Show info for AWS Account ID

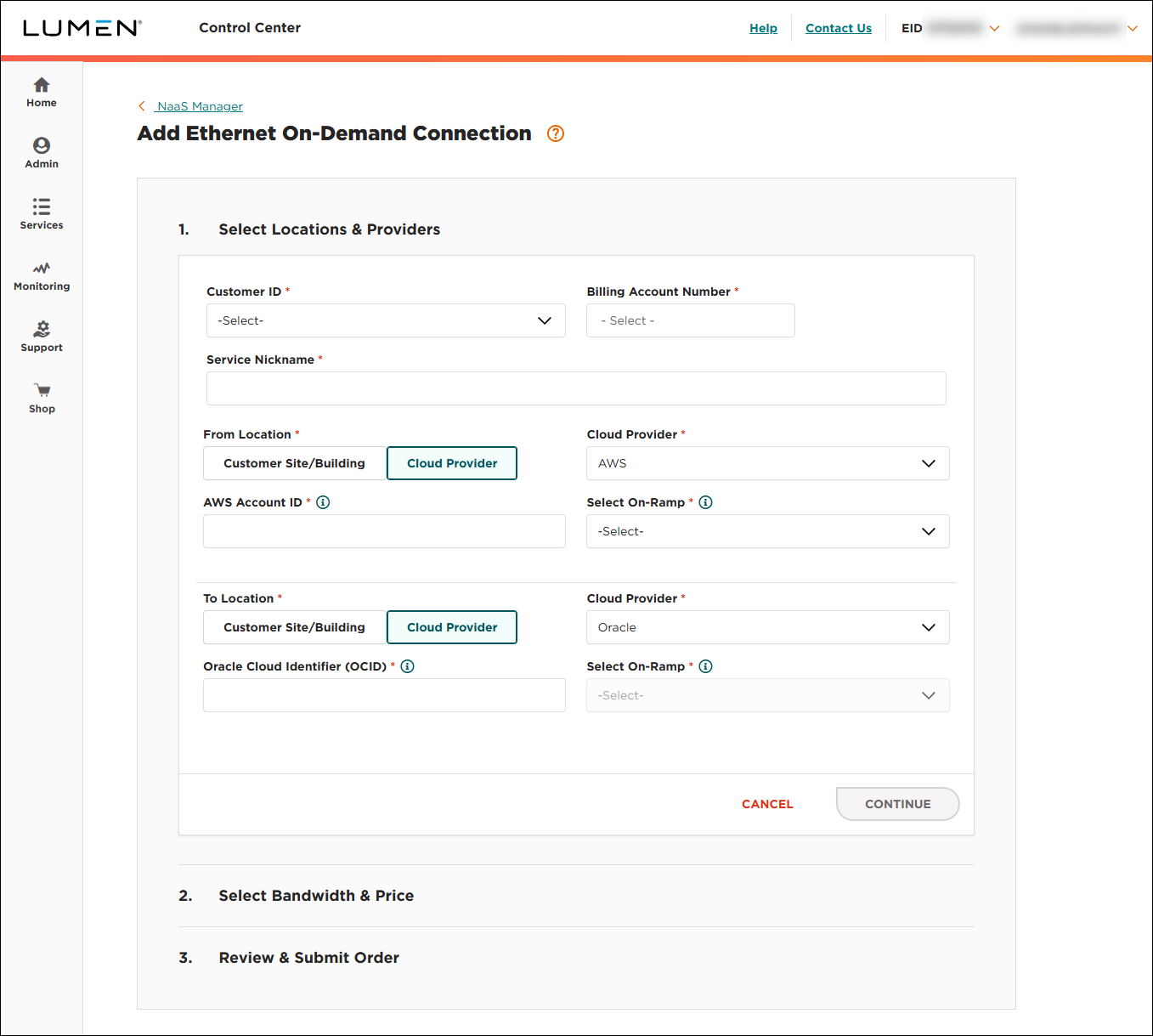[x=323, y=502]
